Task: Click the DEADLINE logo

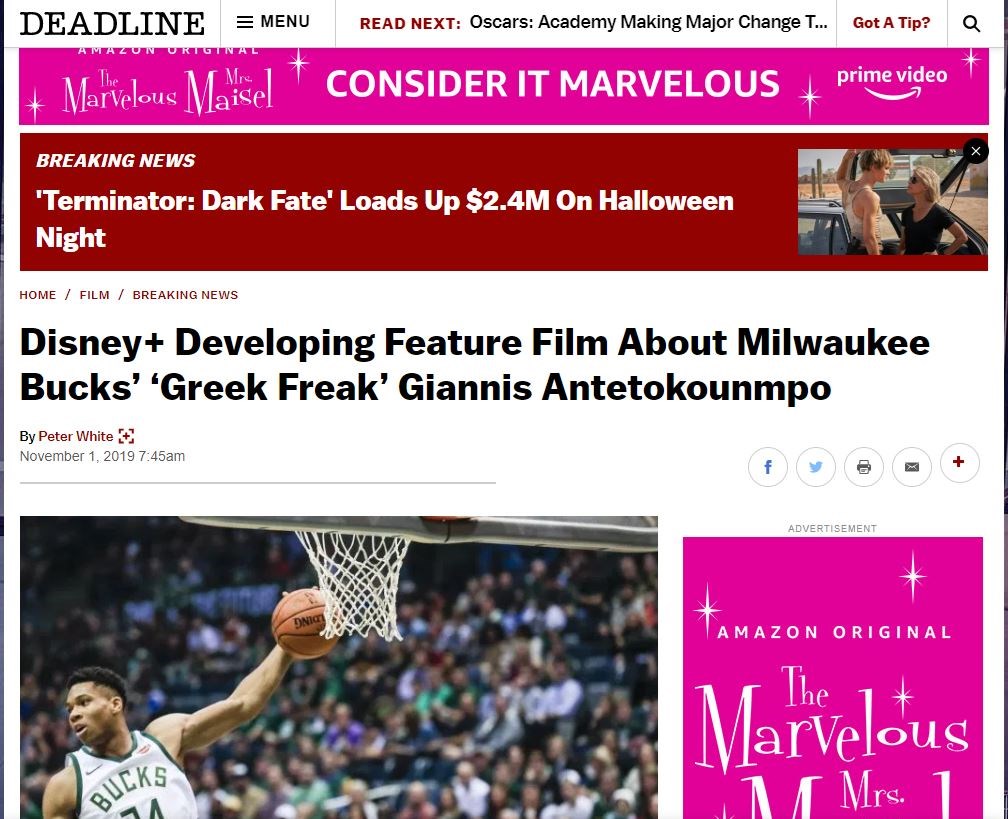Action: 112,24
